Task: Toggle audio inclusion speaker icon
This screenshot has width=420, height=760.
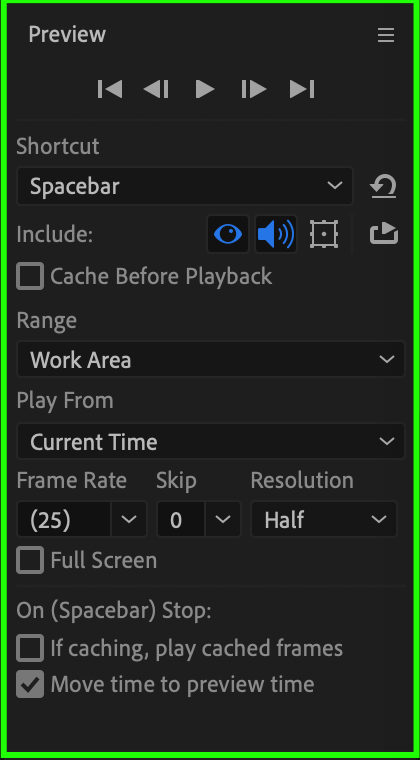Action: click(276, 234)
